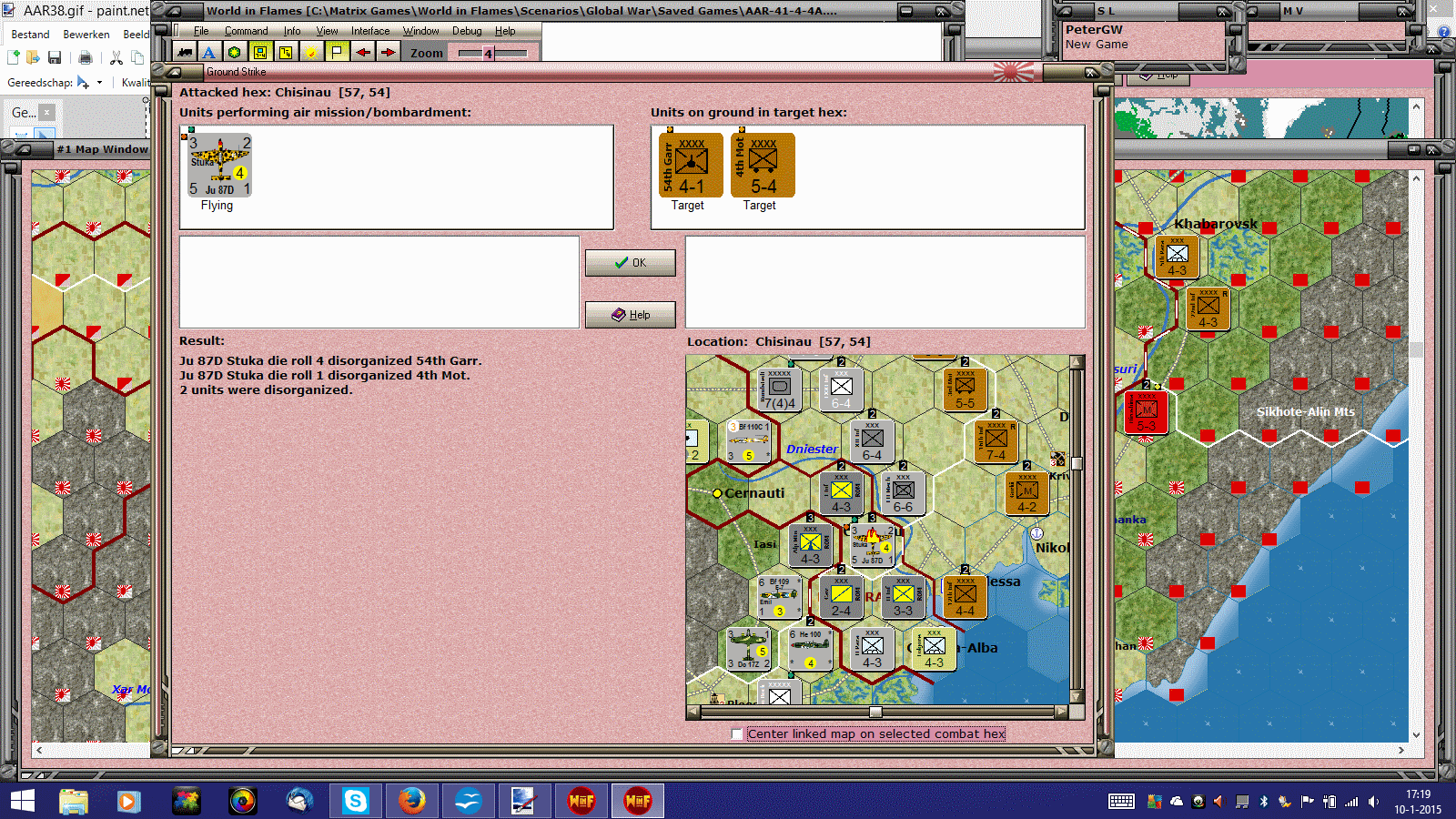Click the 7(4)4 HQ counter on combat map

click(780, 389)
